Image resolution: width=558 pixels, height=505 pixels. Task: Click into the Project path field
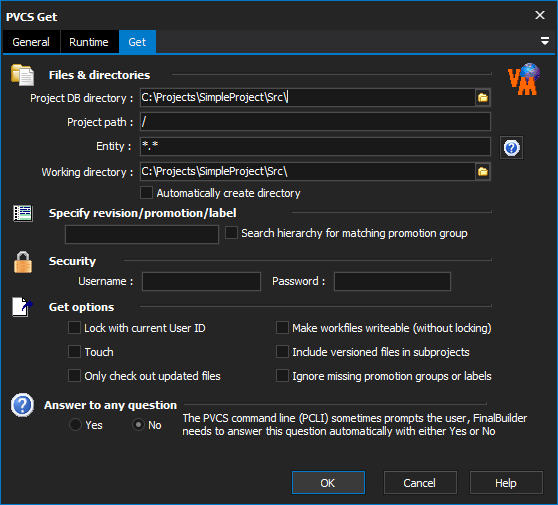pos(315,122)
